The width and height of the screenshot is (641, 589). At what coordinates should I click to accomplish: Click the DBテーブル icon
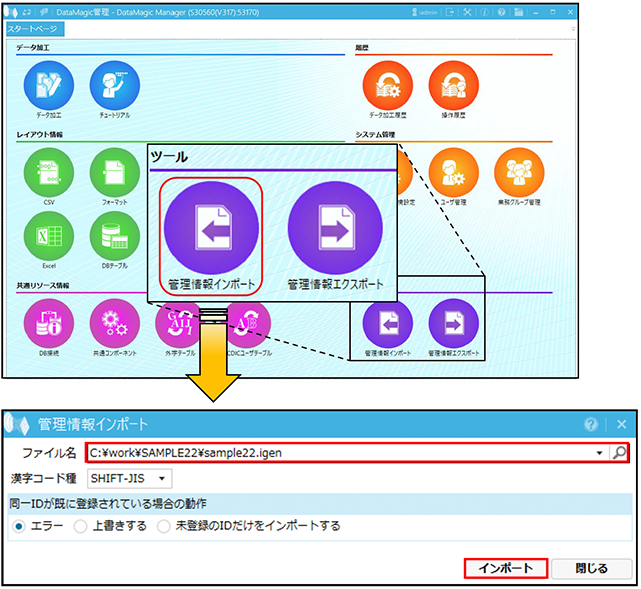point(114,236)
